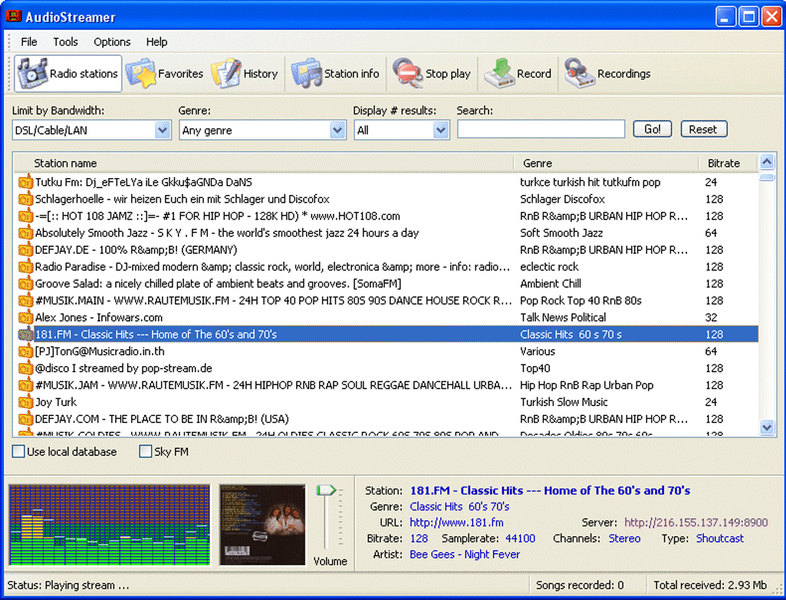Click the Bee Gees album art thumbnail
Viewport: 786px width, 600px height.
coord(262,525)
